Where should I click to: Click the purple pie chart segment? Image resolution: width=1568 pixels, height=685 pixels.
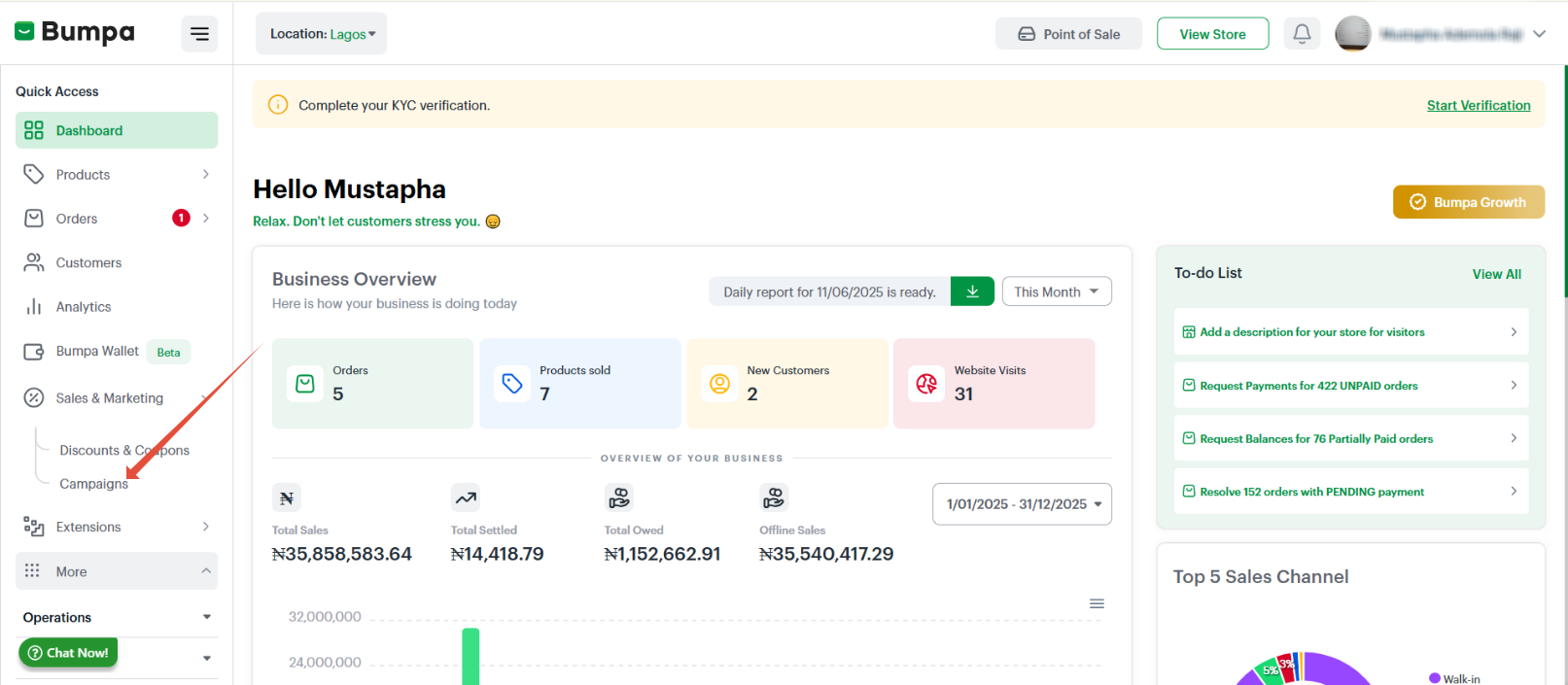pyautogui.click(x=1337, y=668)
